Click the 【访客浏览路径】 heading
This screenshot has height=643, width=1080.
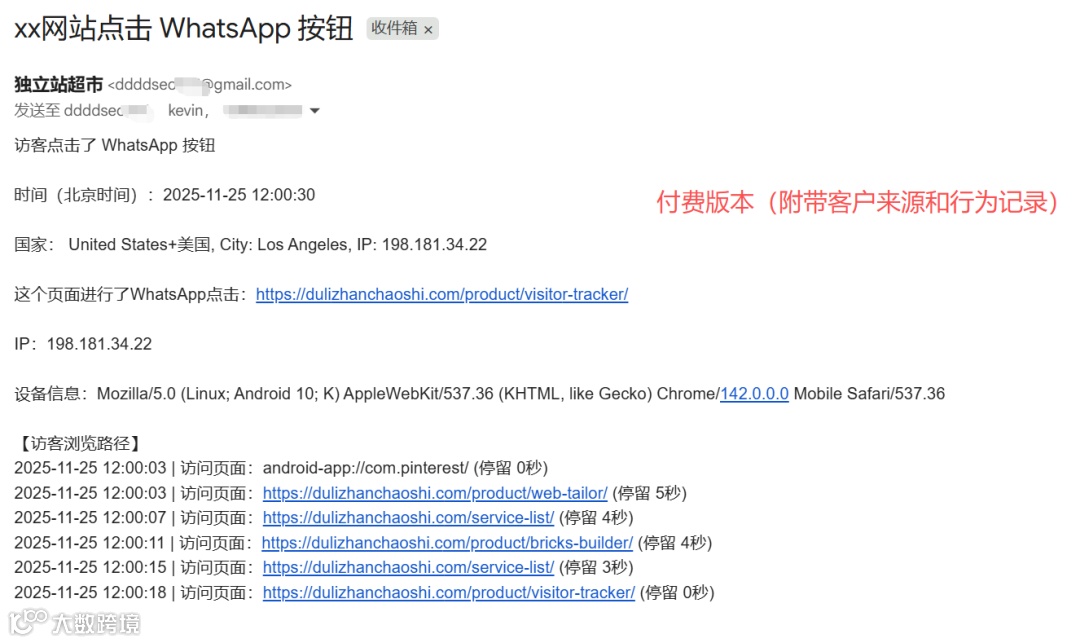pyautogui.click(x=79, y=443)
